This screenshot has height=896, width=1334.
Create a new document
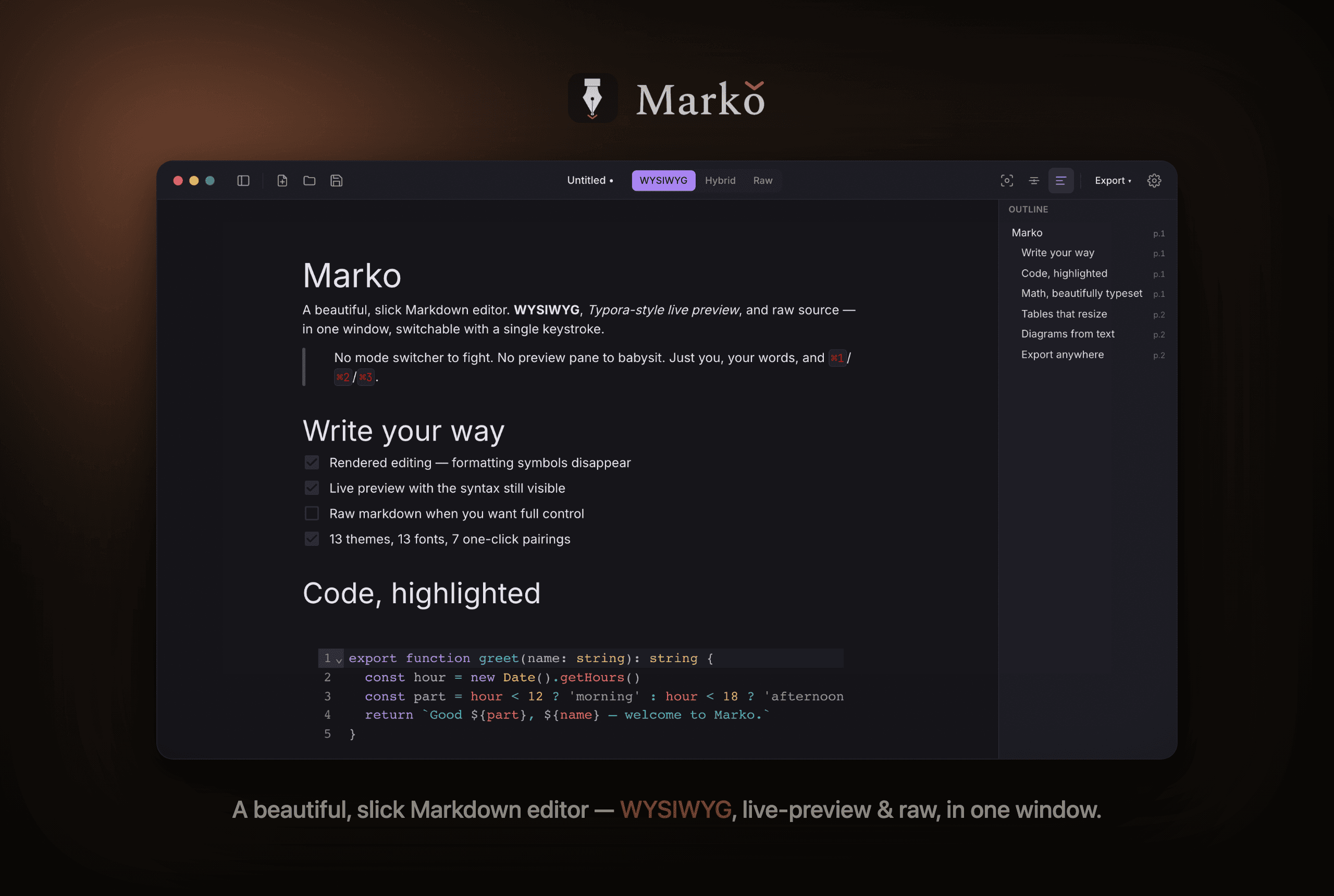pos(282,181)
